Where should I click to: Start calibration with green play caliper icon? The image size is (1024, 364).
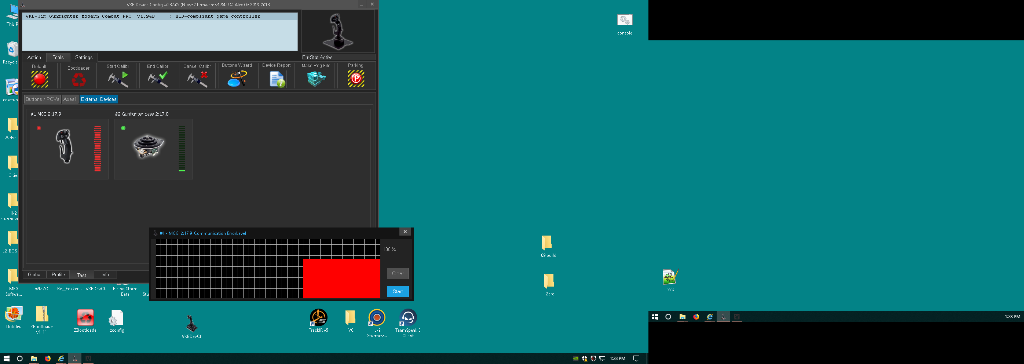click(x=118, y=79)
